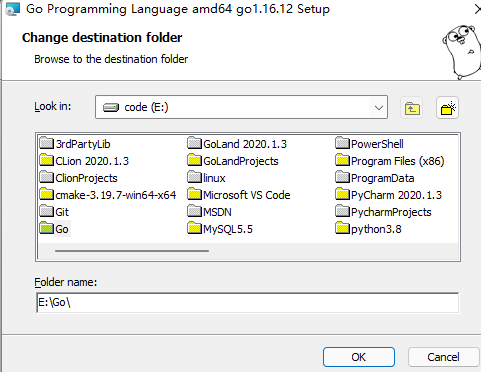Screen dimensions: 481x372
Task: Select the GoLand 2020.1.3 folder
Action: tap(237, 144)
